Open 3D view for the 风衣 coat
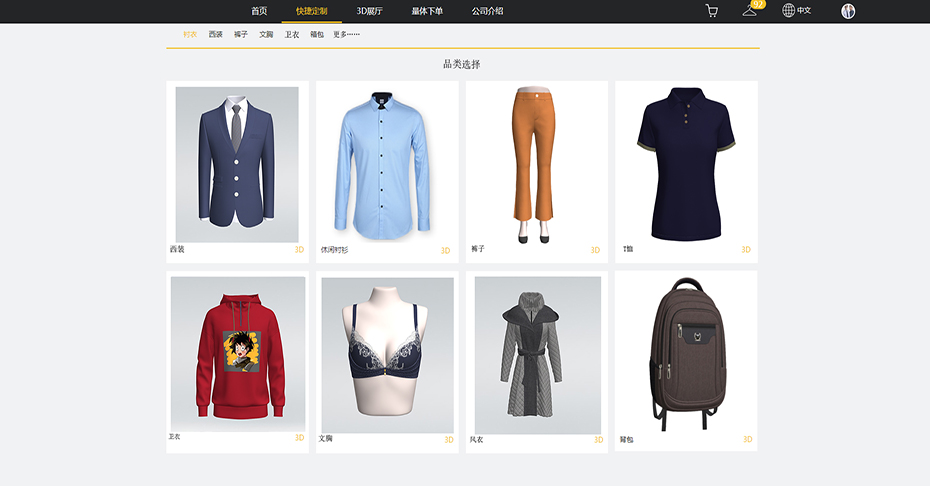Image resolution: width=930 pixels, height=486 pixels. pyautogui.click(x=599, y=440)
